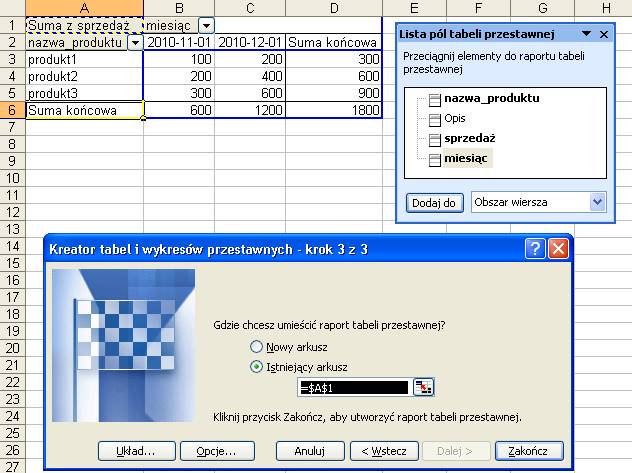632x473 pixels.
Task: Open the Układ... layout dialog
Action: tap(136, 451)
